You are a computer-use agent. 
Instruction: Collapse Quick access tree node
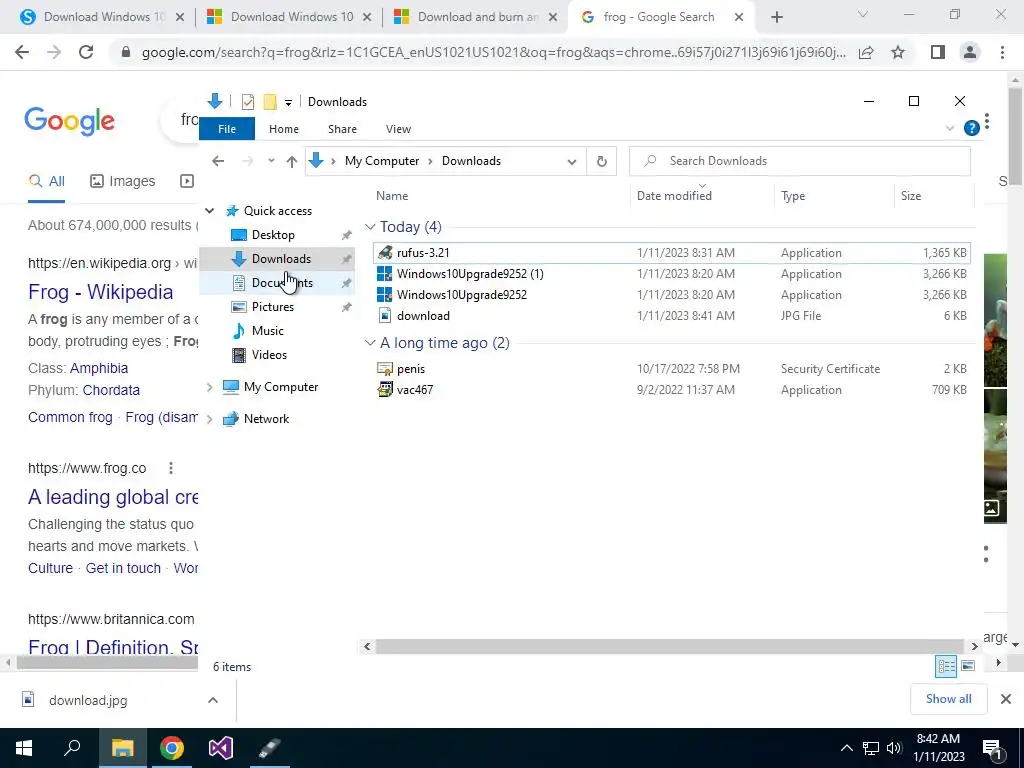point(210,211)
